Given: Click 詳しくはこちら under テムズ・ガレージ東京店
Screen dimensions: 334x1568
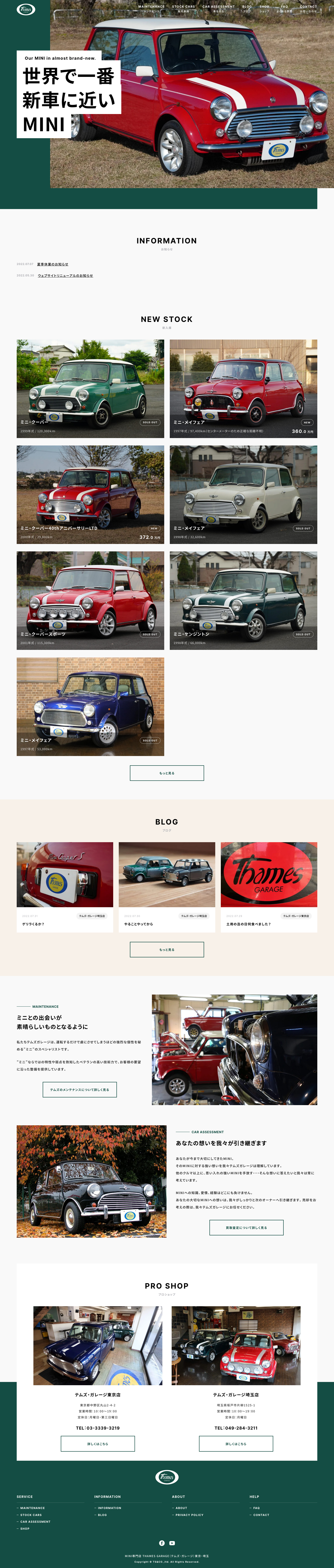Looking at the screenshot, I should click(x=98, y=1444).
